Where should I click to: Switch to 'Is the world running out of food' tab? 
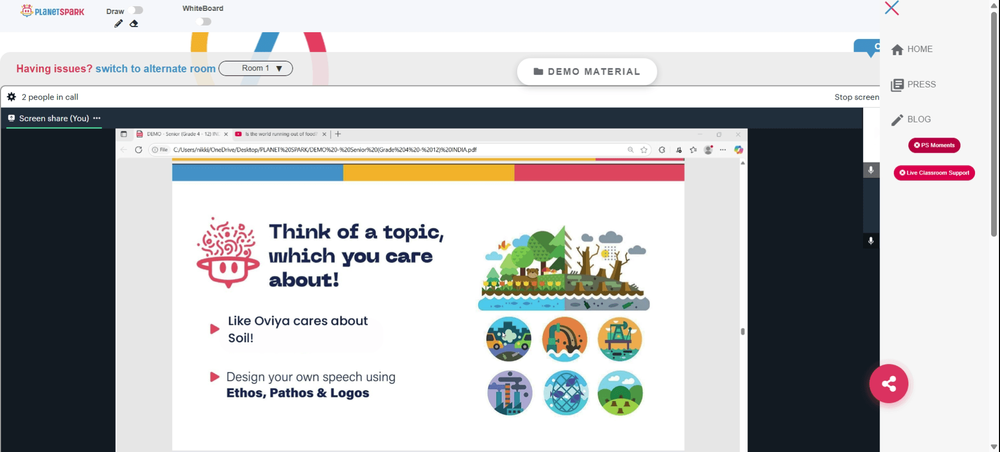(x=281, y=134)
